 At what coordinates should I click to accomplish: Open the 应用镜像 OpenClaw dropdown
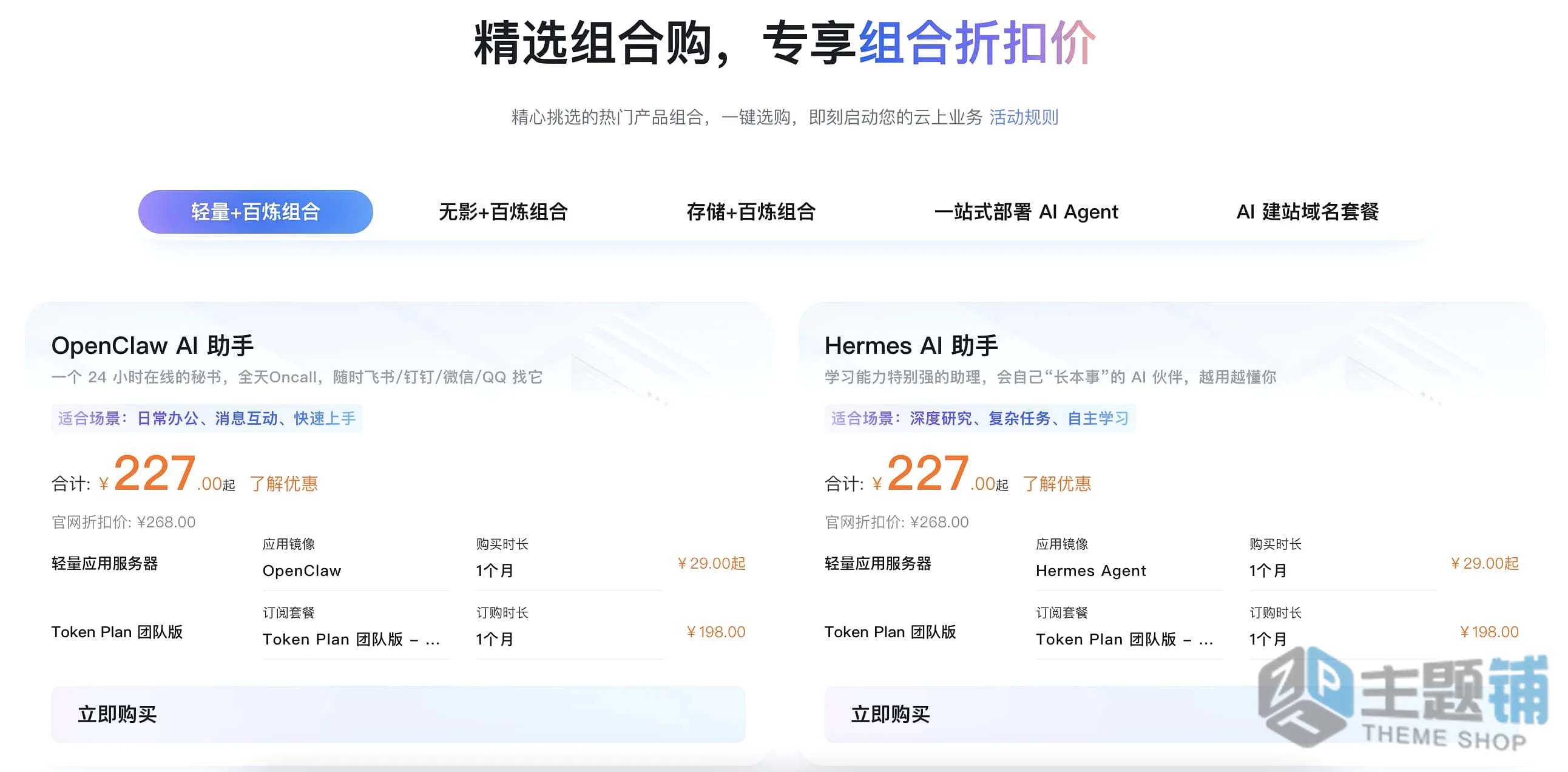356,571
